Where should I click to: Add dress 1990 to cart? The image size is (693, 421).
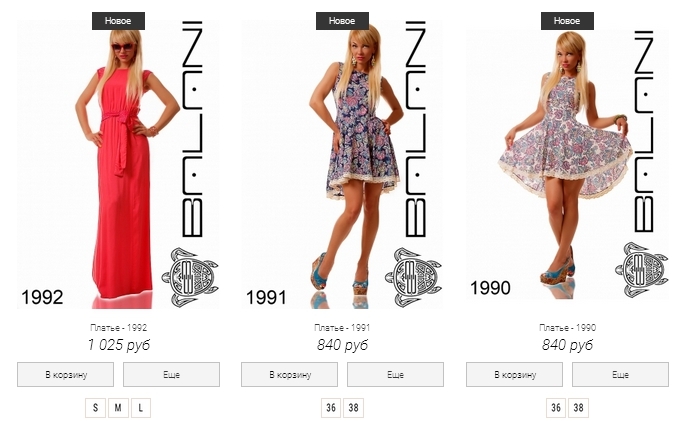click(514, 375)
